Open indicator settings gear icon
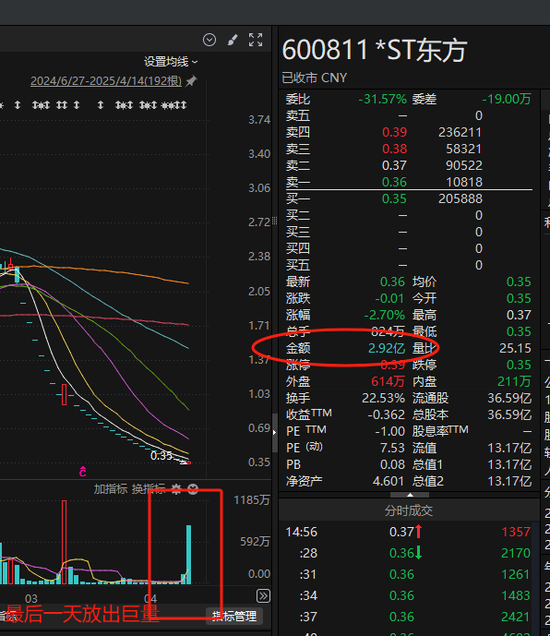Screen dimensions: 550x636 click(176, 489)
